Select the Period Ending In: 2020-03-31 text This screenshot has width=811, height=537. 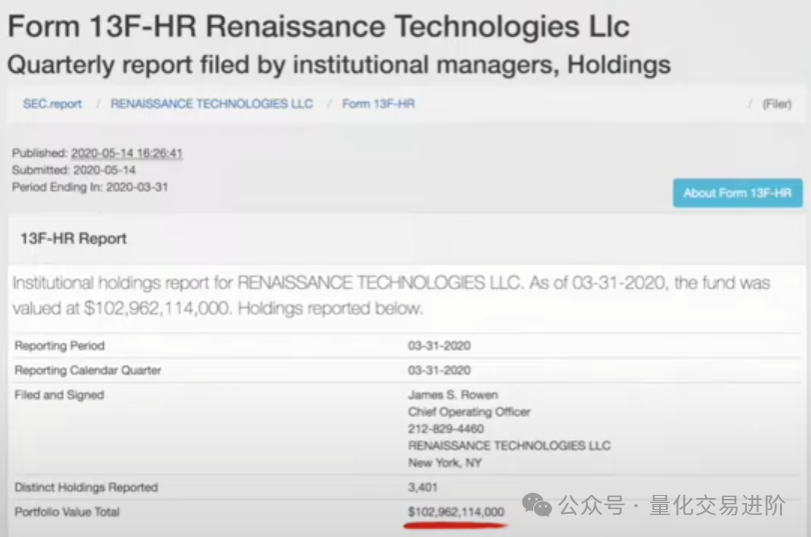pyautogui.click(x=90, y=187)
